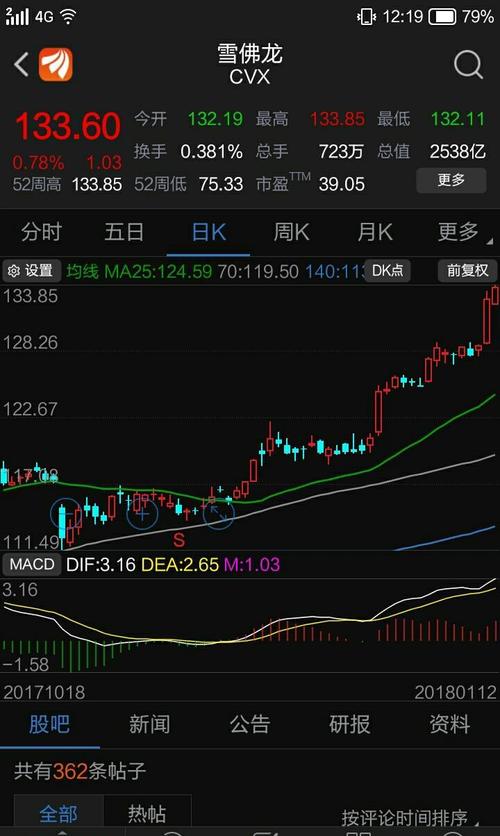Image resolution: width=500 pixels, height=836 pixels.
Task: Open the orange app logo icon
Action: pos(56,65)
